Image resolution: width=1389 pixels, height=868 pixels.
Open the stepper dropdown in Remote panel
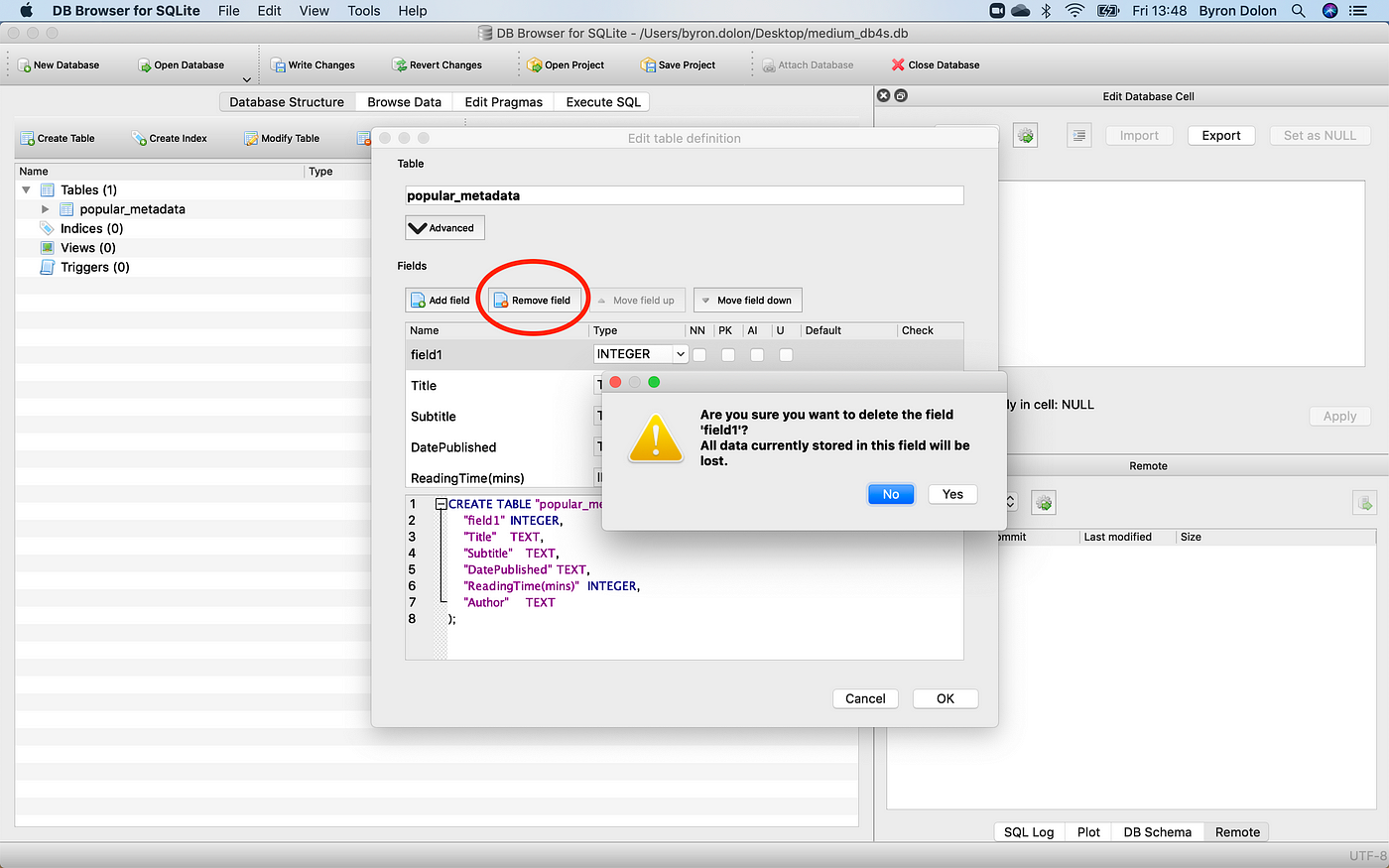point(1011,503)
